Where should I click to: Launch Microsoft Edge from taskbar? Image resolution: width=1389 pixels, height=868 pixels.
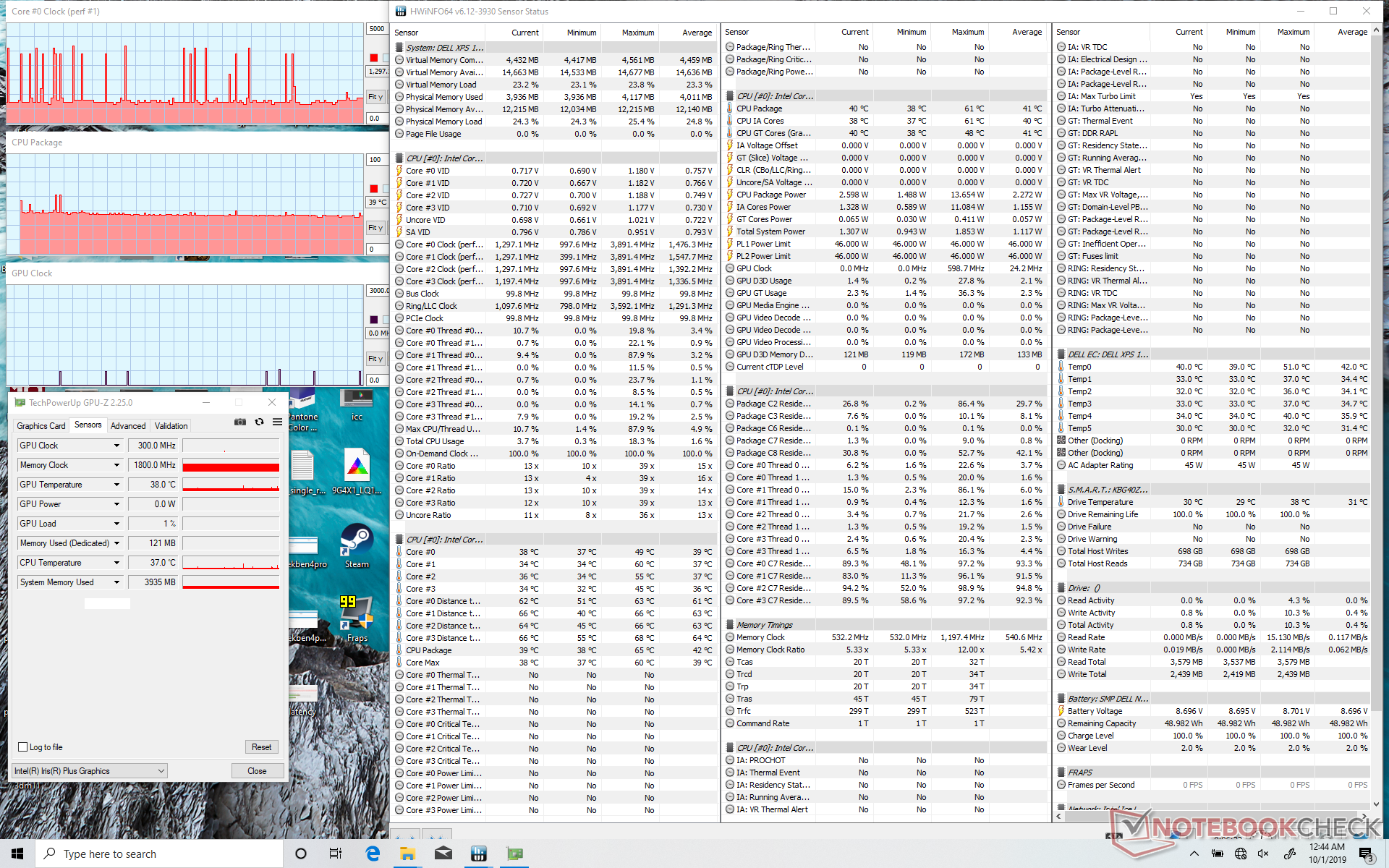tap(373, 854)
